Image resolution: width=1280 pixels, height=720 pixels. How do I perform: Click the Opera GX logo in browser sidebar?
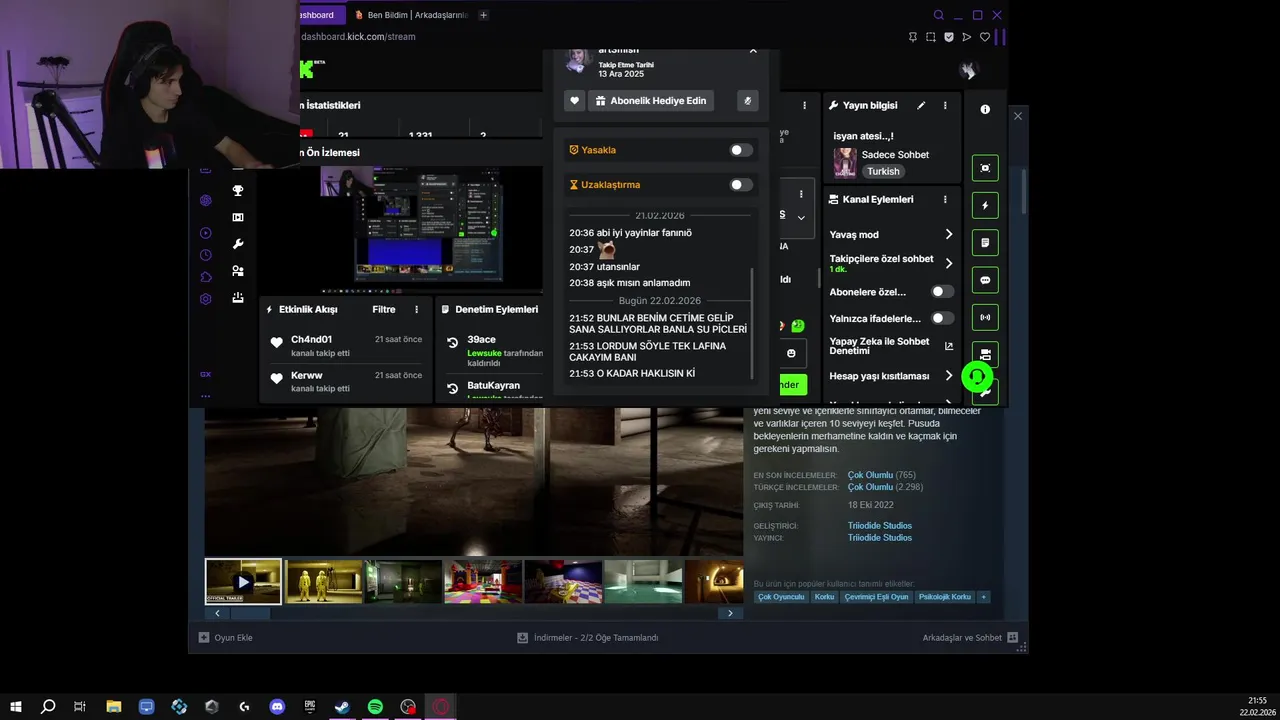click(x=205, y=374)
